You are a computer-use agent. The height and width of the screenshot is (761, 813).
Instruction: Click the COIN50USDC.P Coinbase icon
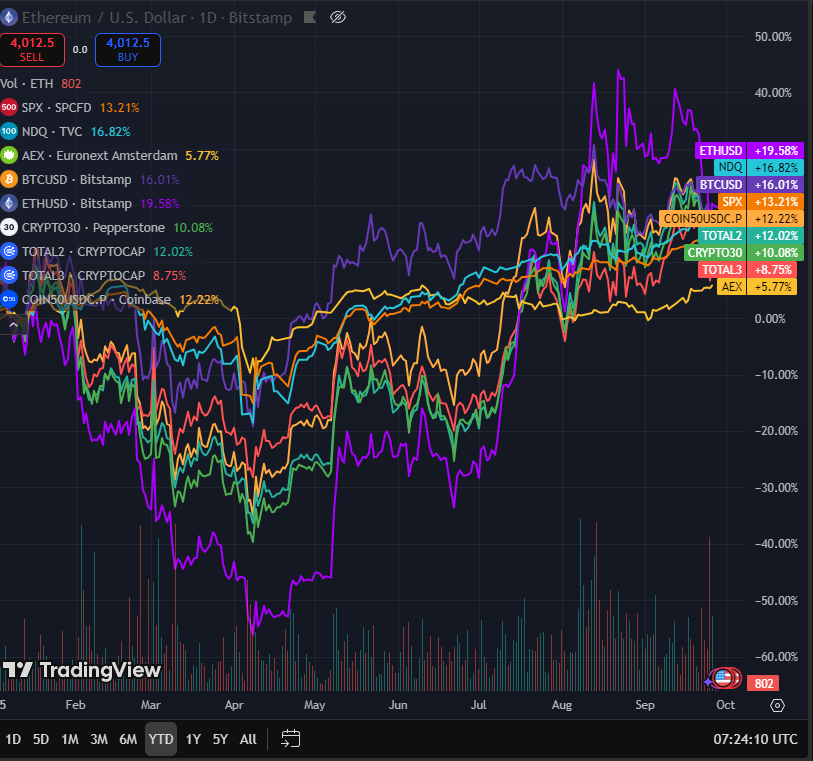coord(9,299)
